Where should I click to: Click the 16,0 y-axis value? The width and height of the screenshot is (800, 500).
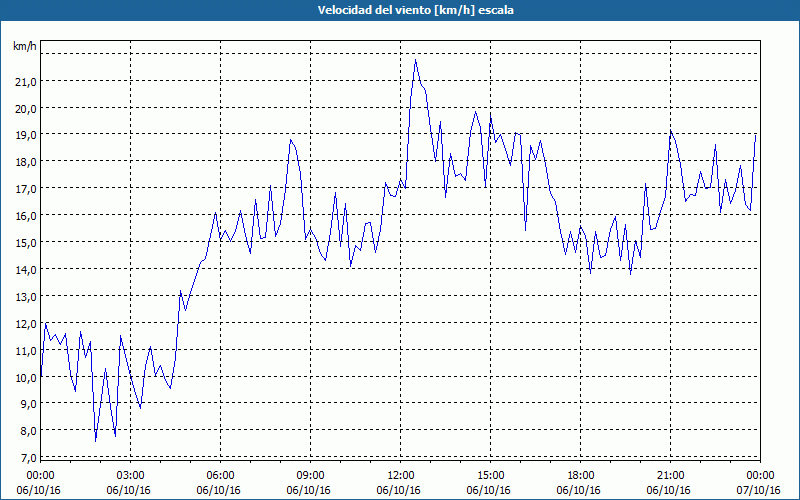[x=26, y=216]
